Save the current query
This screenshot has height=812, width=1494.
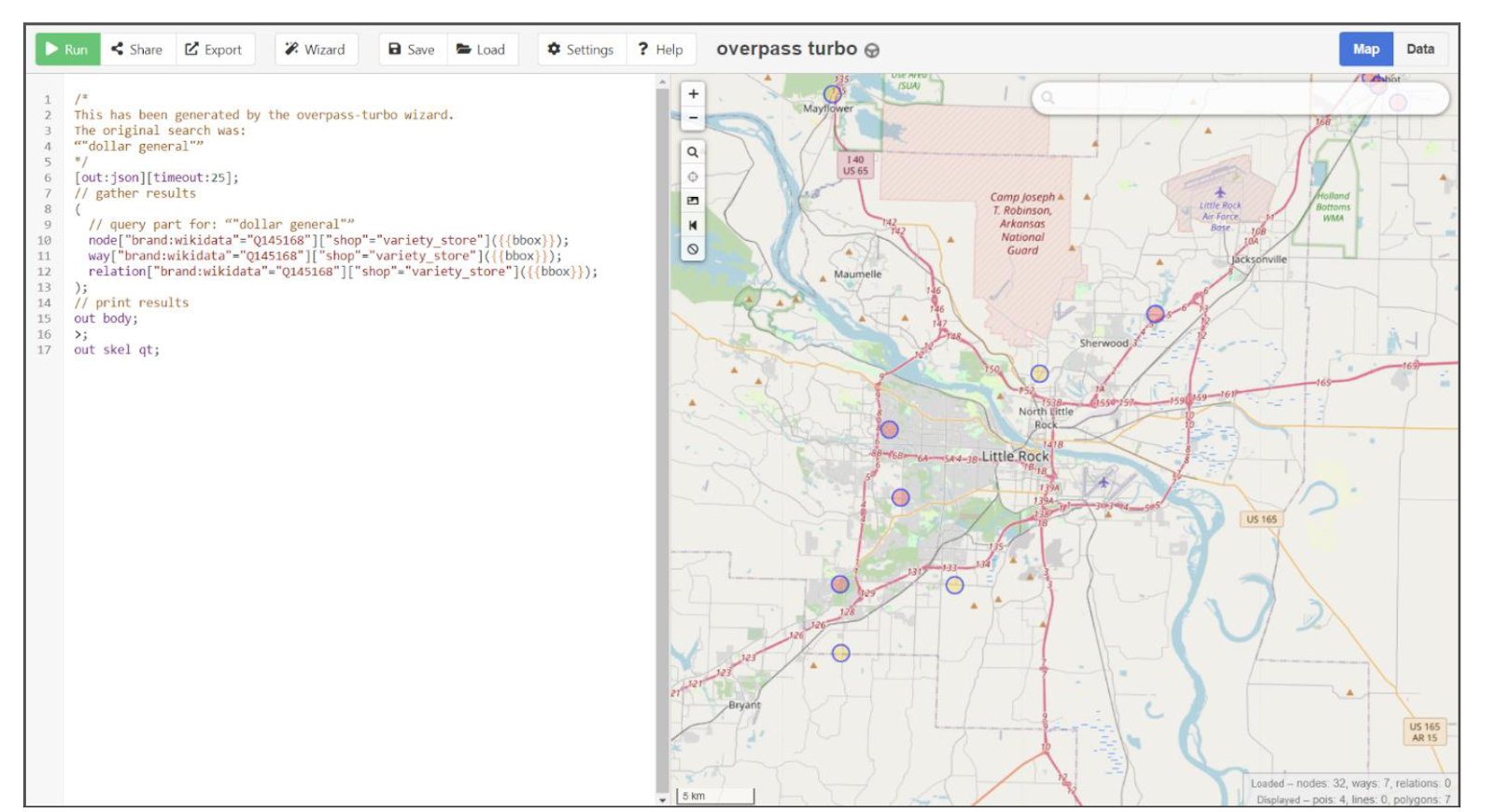coord(412,49)
